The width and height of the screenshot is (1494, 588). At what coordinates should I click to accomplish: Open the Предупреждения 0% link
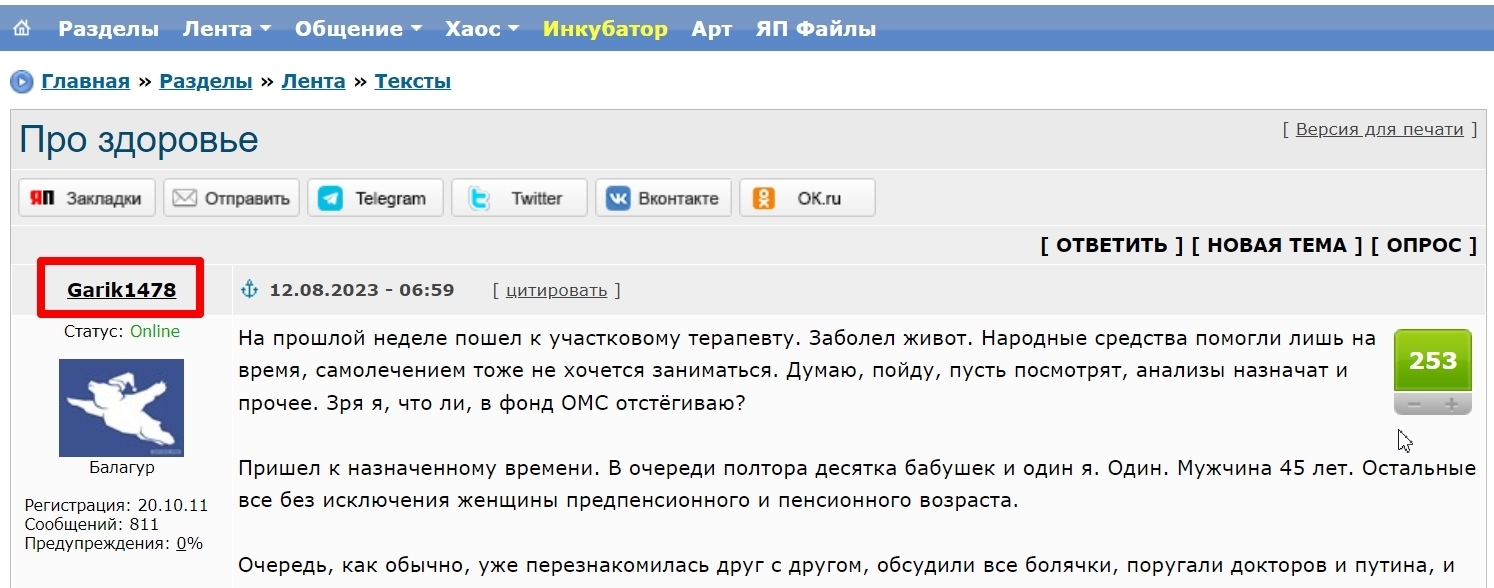(189, 544)
